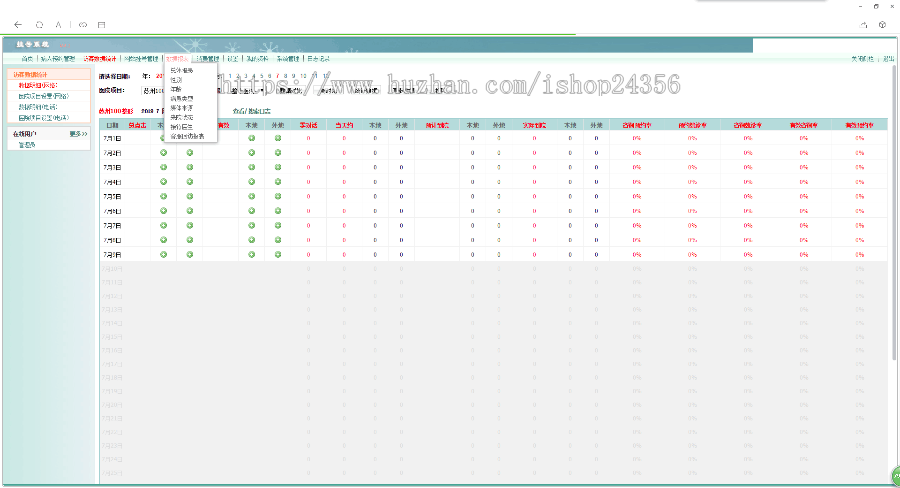Open the second dropdown in the filter row
The width and height of the screenshot is (900, 488).
point(249,91)
